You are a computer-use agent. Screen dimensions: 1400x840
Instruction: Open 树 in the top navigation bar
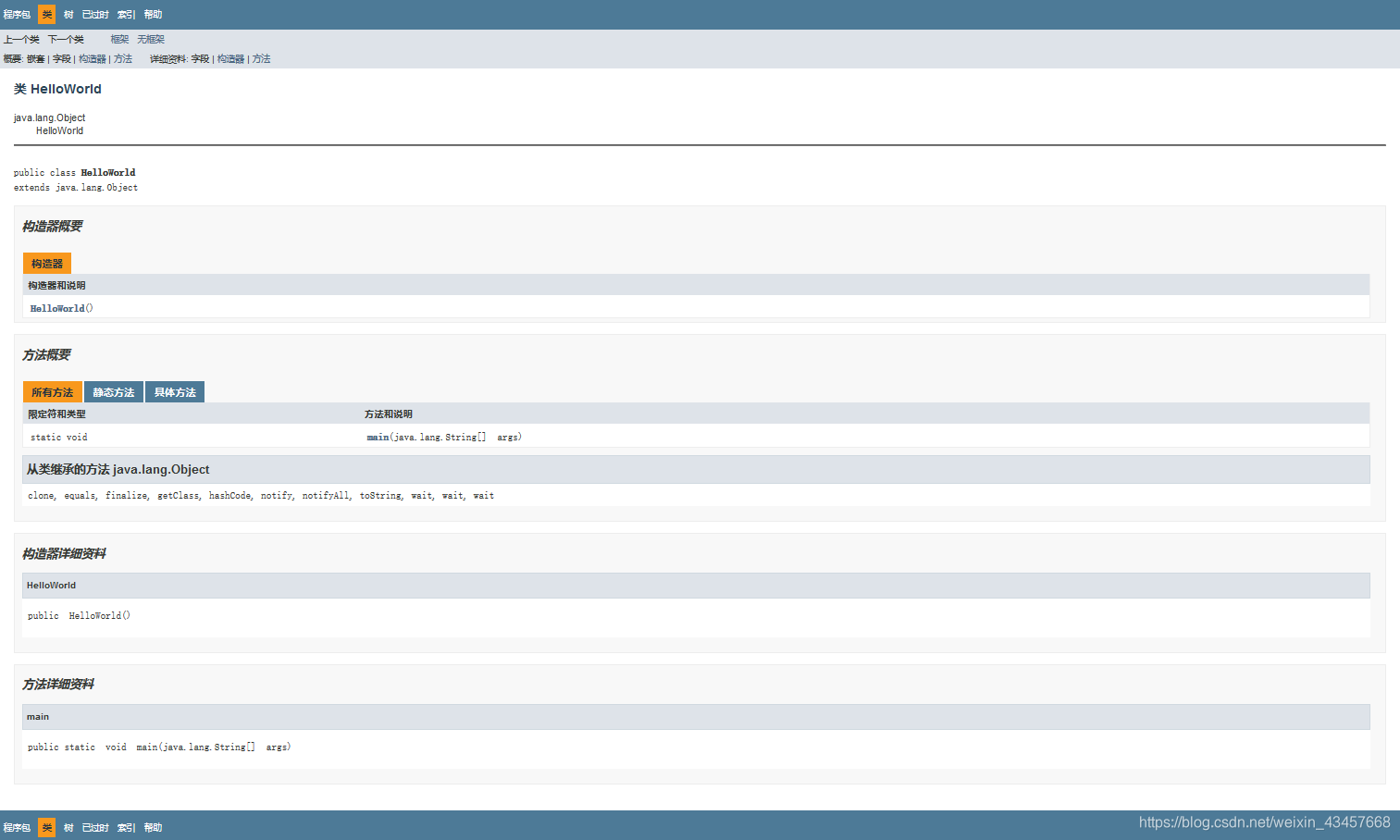tap(68, 15)
